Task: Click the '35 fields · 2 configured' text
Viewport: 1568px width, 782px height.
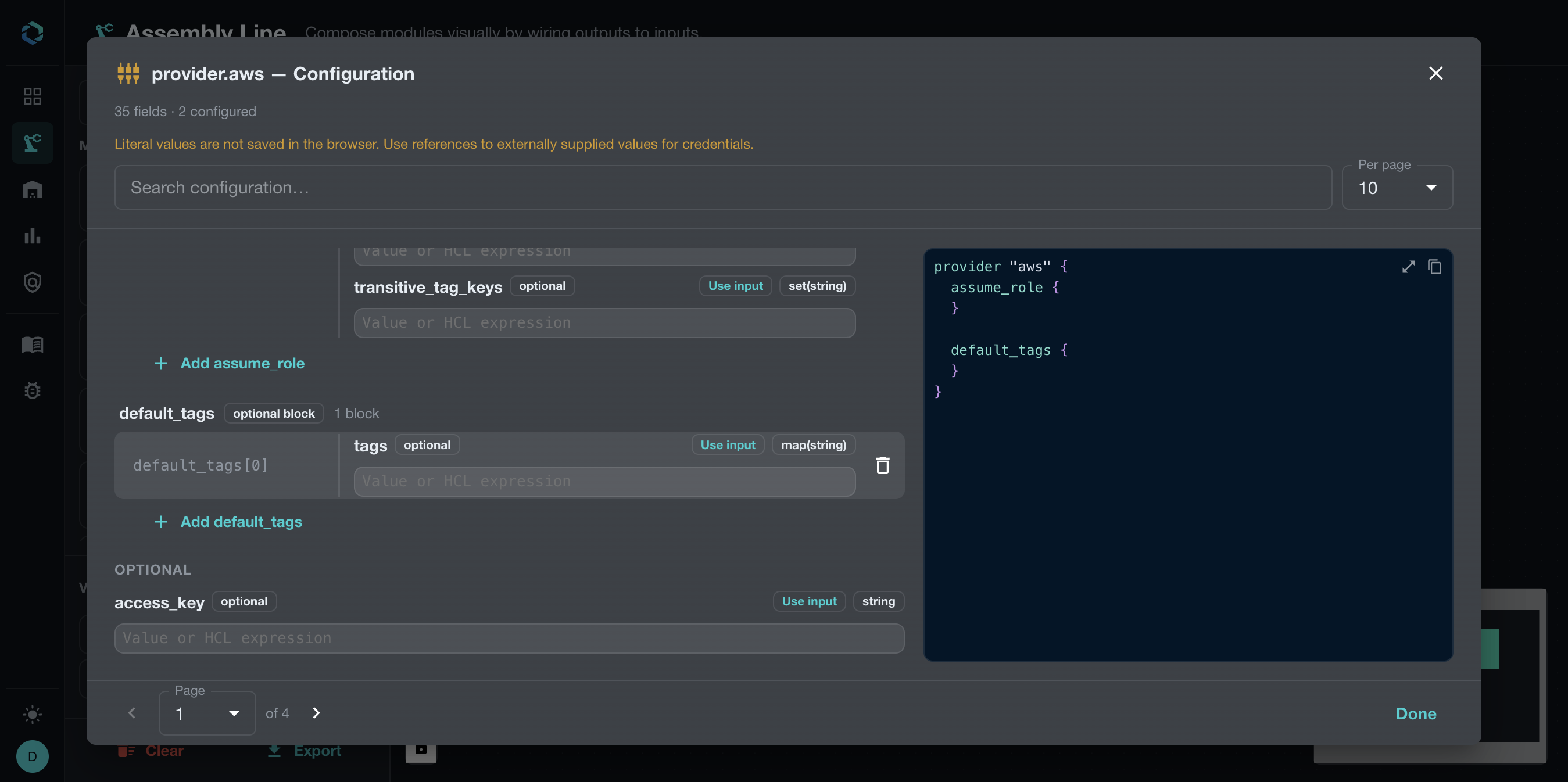Action: click(185, 112)
